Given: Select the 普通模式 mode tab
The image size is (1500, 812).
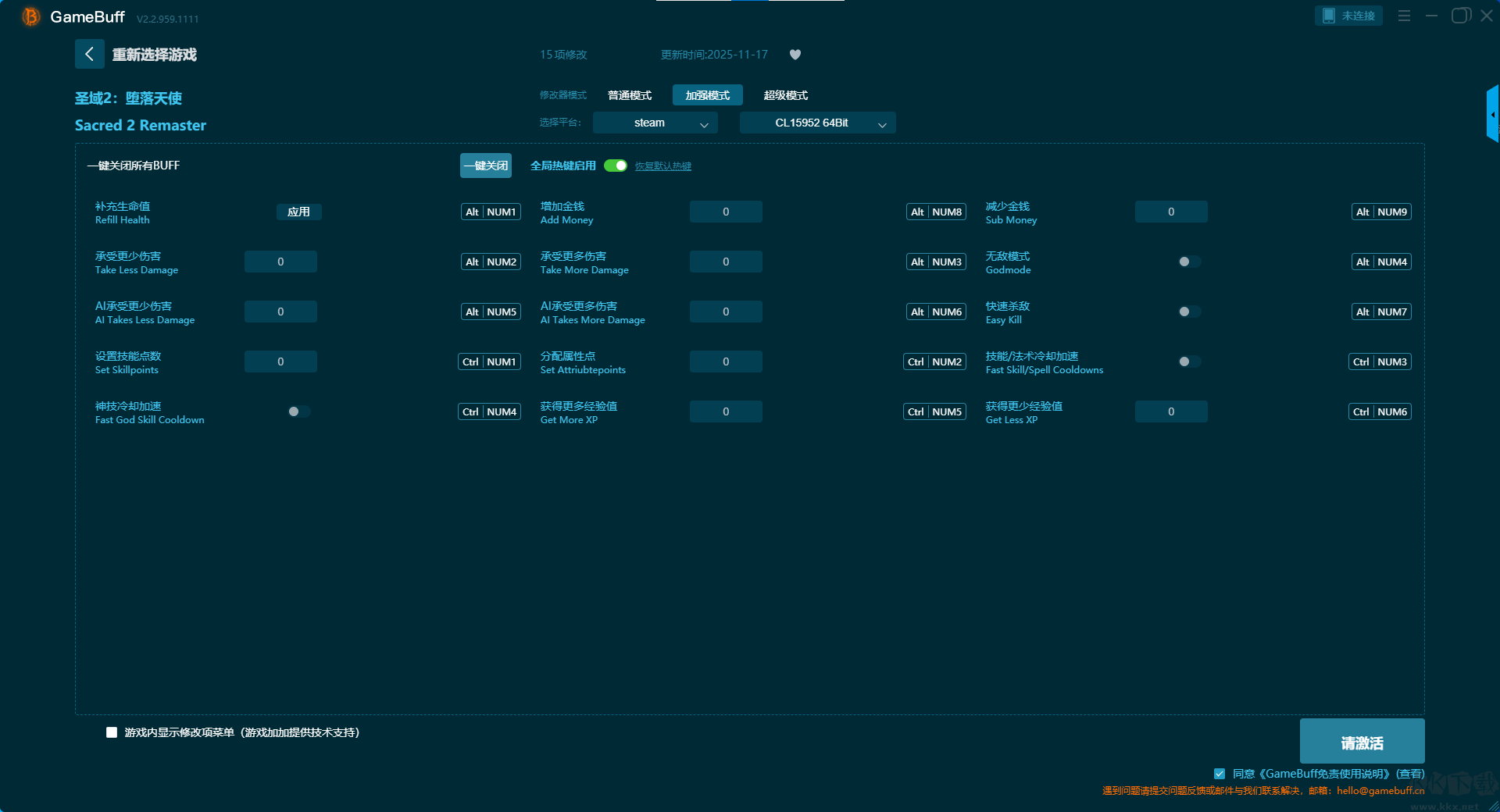Looking at the screenshot, I should coord(630,95).
